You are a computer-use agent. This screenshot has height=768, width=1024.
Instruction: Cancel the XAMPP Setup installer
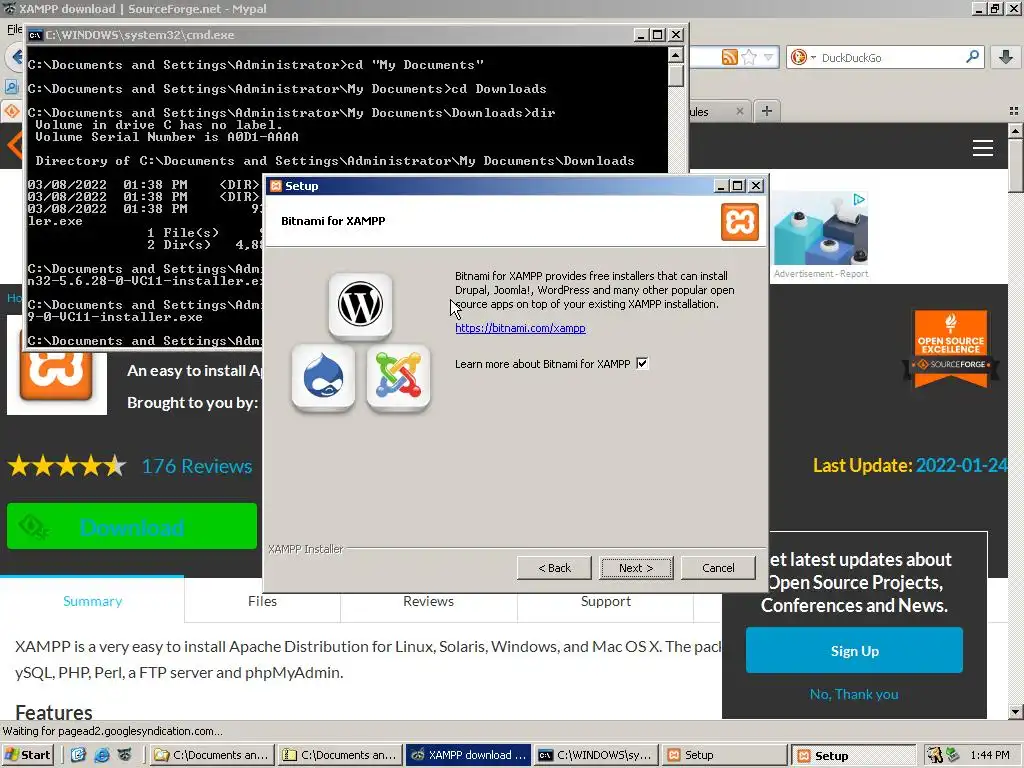tap(718, 568)
